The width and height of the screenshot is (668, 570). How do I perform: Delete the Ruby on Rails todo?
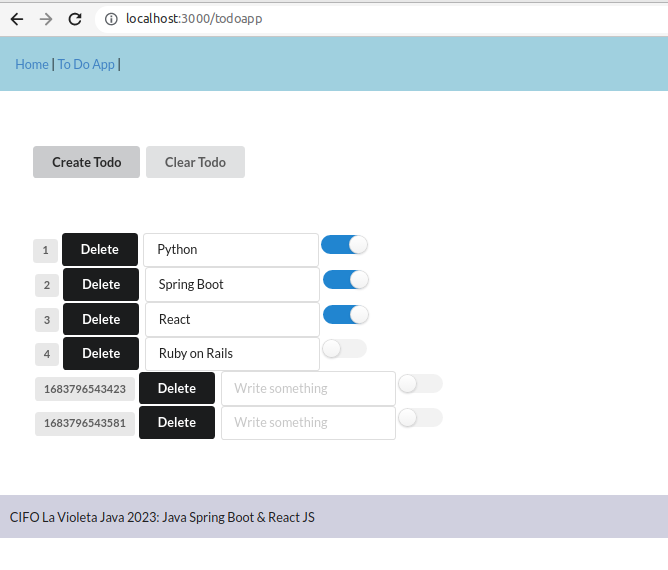[101, 354]
